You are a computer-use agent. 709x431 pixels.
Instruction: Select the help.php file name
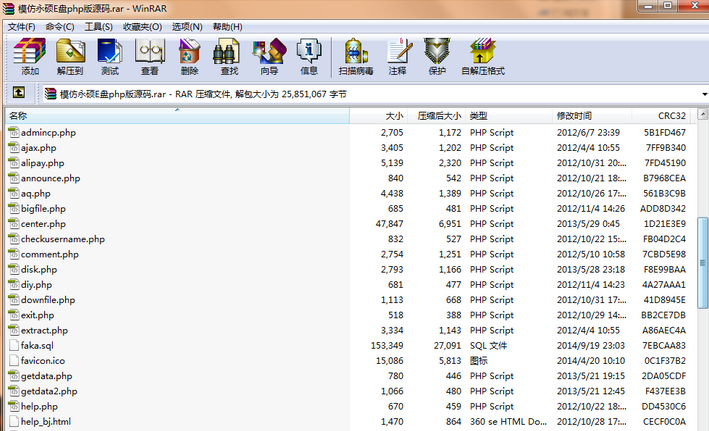click(x=39, y=407)
